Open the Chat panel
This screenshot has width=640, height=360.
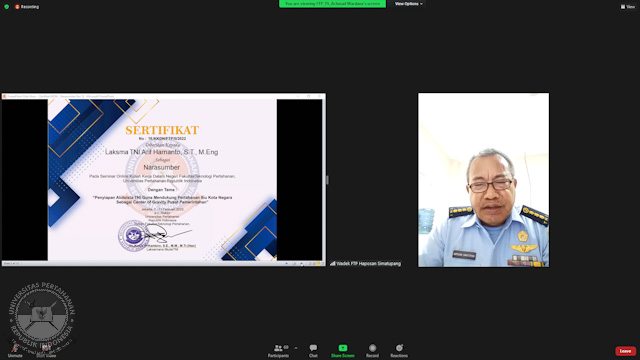(x=313, y=351)
